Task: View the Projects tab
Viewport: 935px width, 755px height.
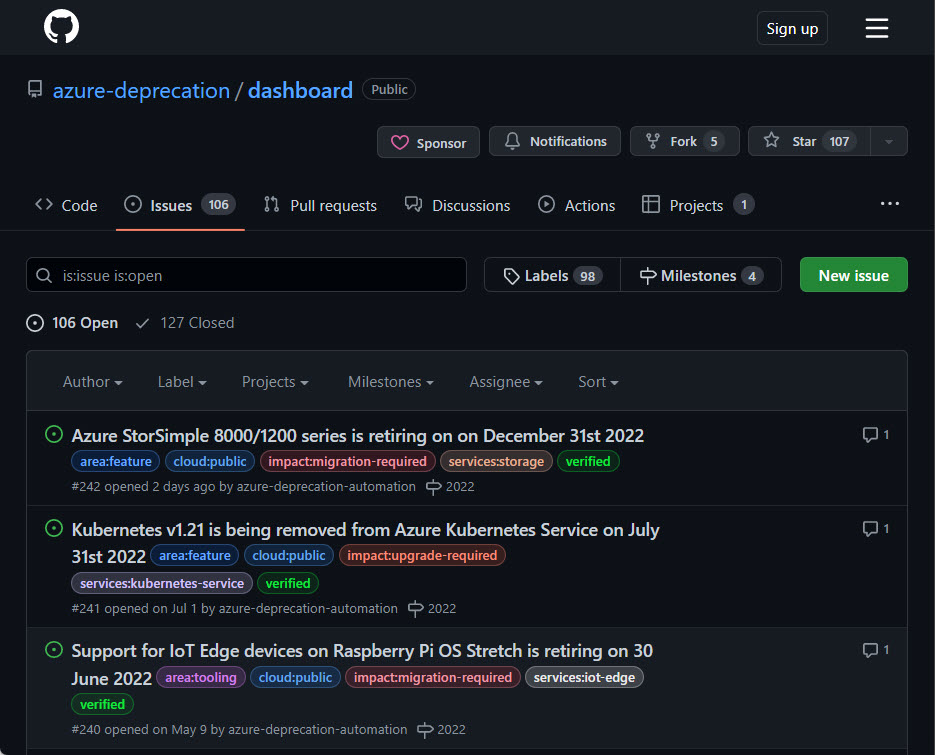Action: (x=698, y=205)
